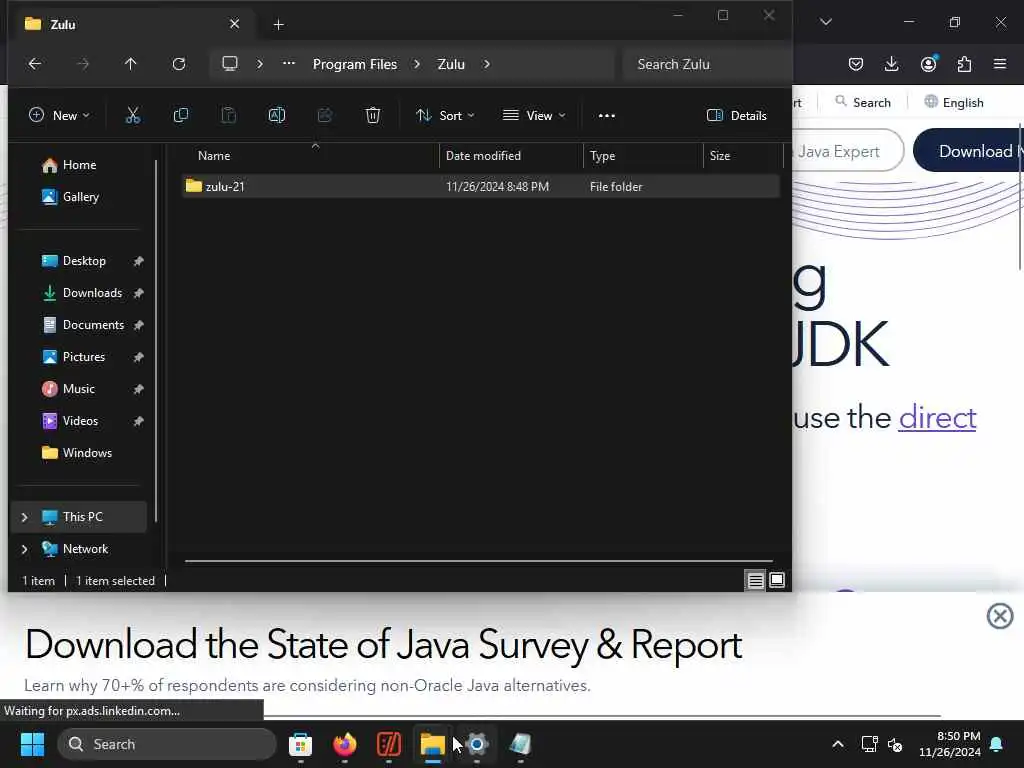Open Firefox hamburger application menu
Viewport: 1024px width, 768px height.
click(1000, 63)
